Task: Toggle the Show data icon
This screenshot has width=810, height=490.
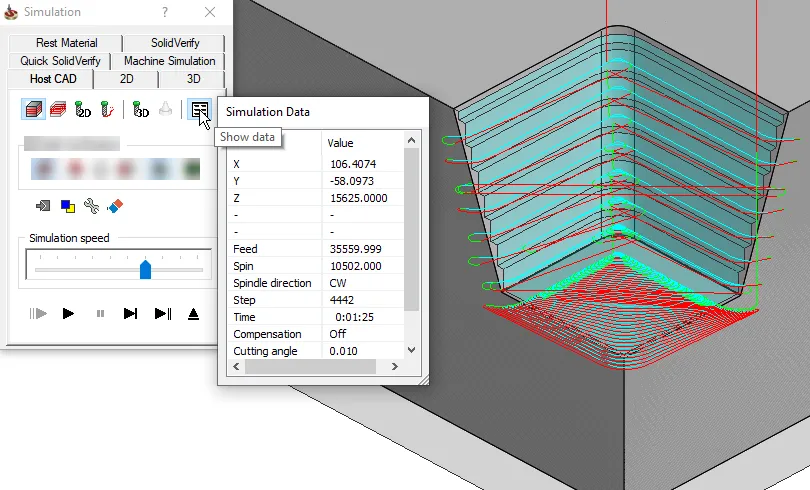Action: pos(199,110)
